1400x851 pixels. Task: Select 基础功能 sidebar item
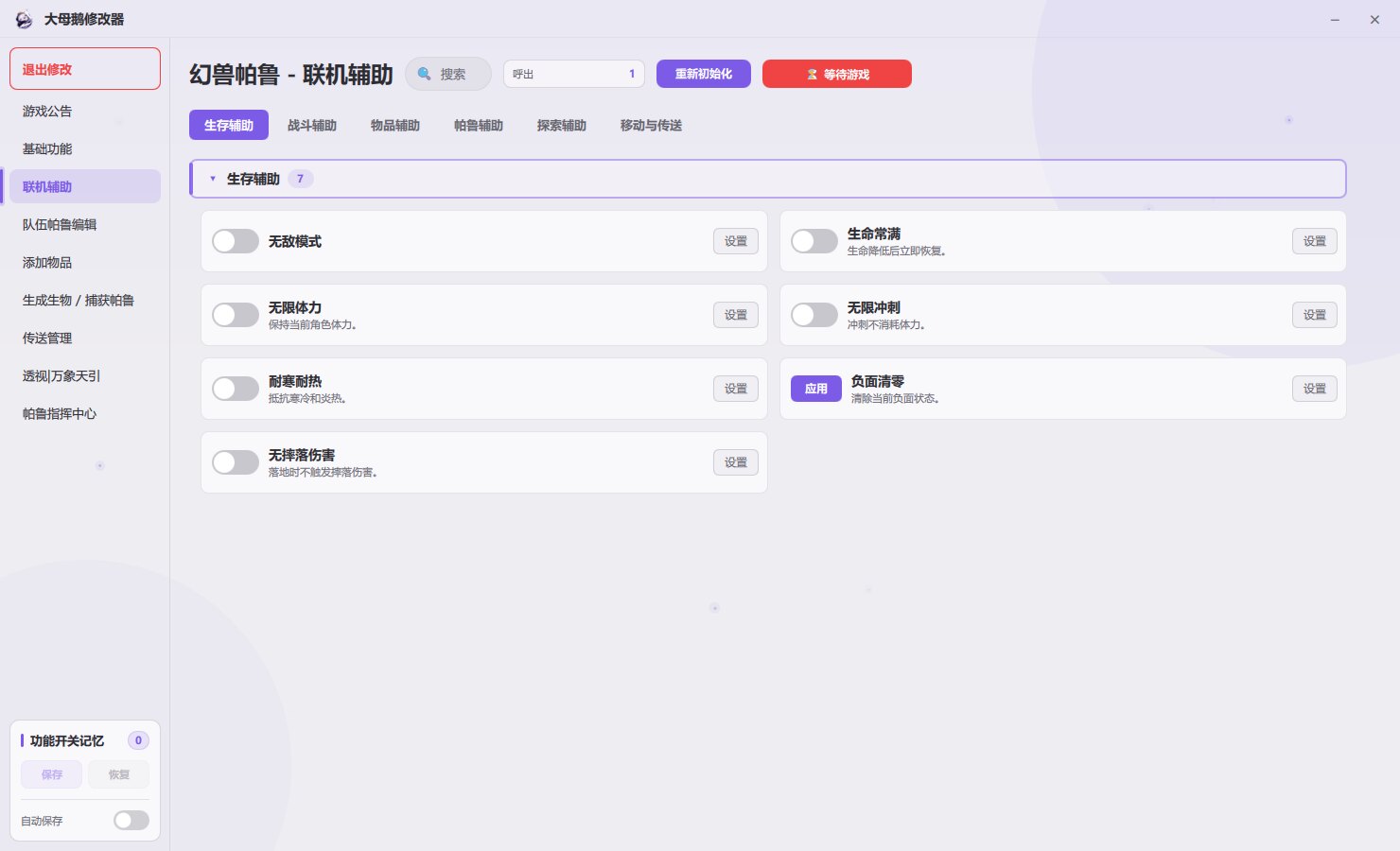click(x=85, y=148)
